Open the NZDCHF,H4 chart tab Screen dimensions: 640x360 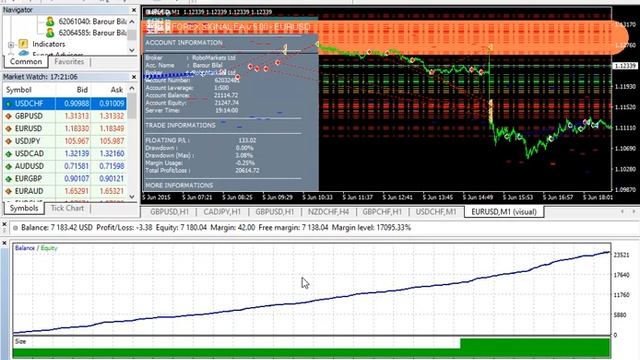[329, 212]
